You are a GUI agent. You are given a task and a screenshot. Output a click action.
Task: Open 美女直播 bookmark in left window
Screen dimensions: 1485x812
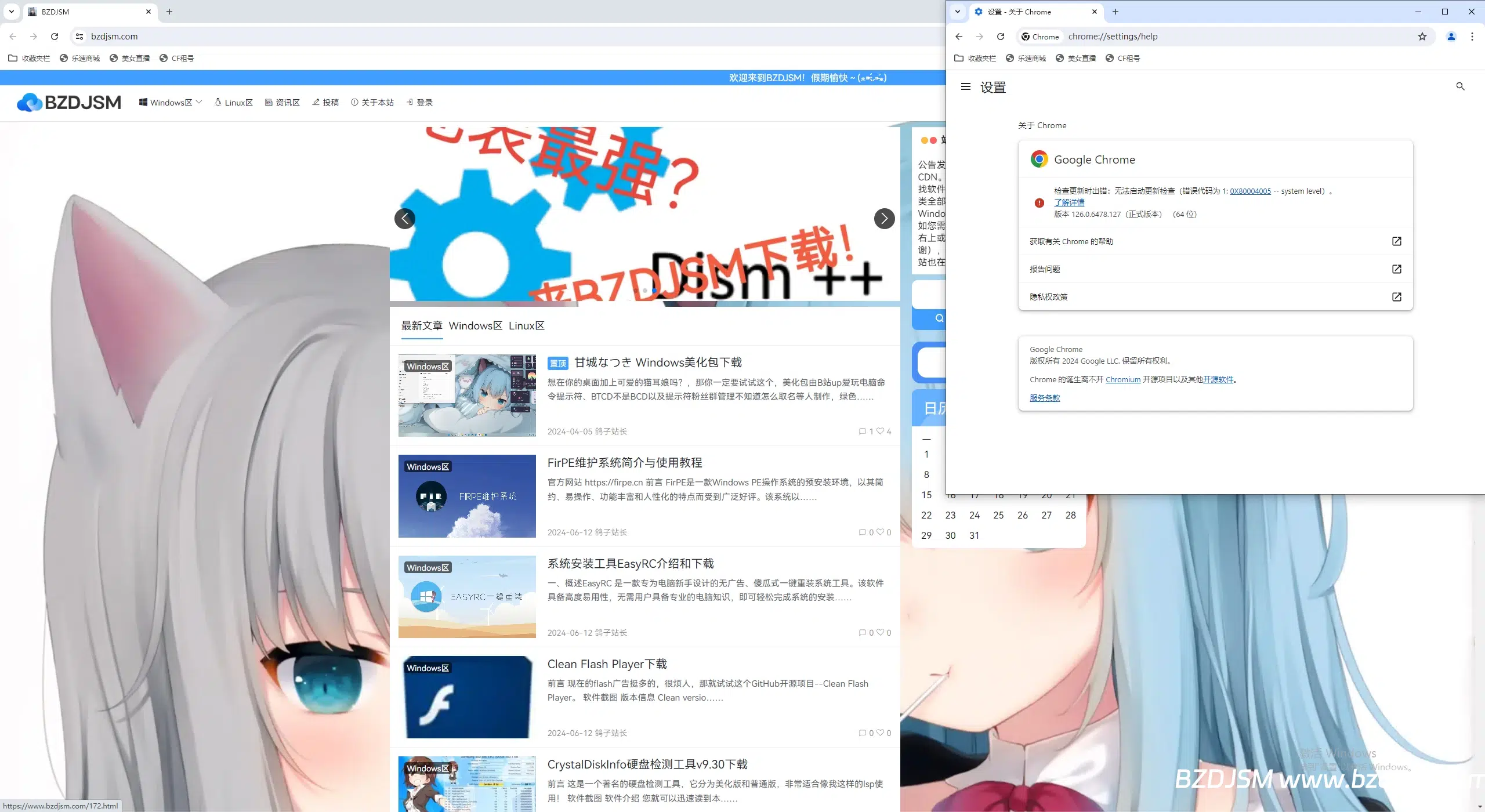tap(130, 58)
